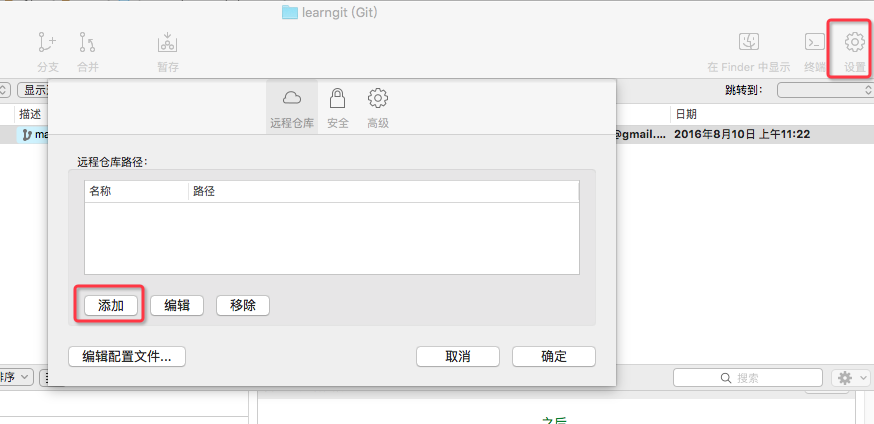Screen dimensions: 874x424
Task: Confirm with the OK (确定) button
Action: 553,357
